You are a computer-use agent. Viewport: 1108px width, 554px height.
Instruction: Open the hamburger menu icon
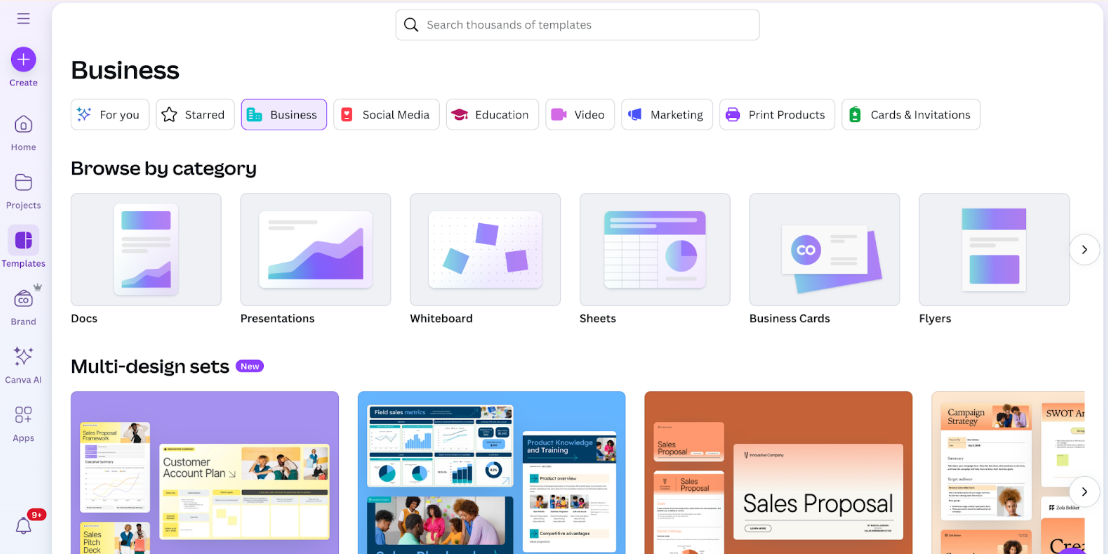pyautogui.click(x=23, y=18)
